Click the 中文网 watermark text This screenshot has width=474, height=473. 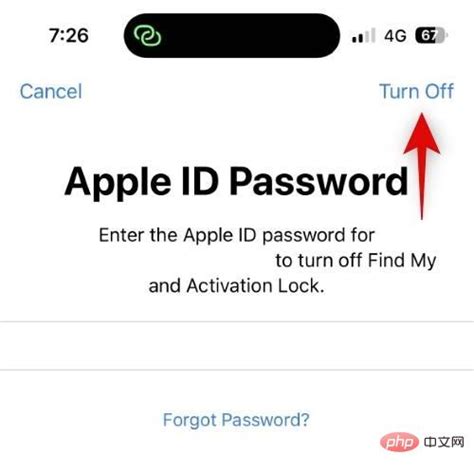pos(444,442)
